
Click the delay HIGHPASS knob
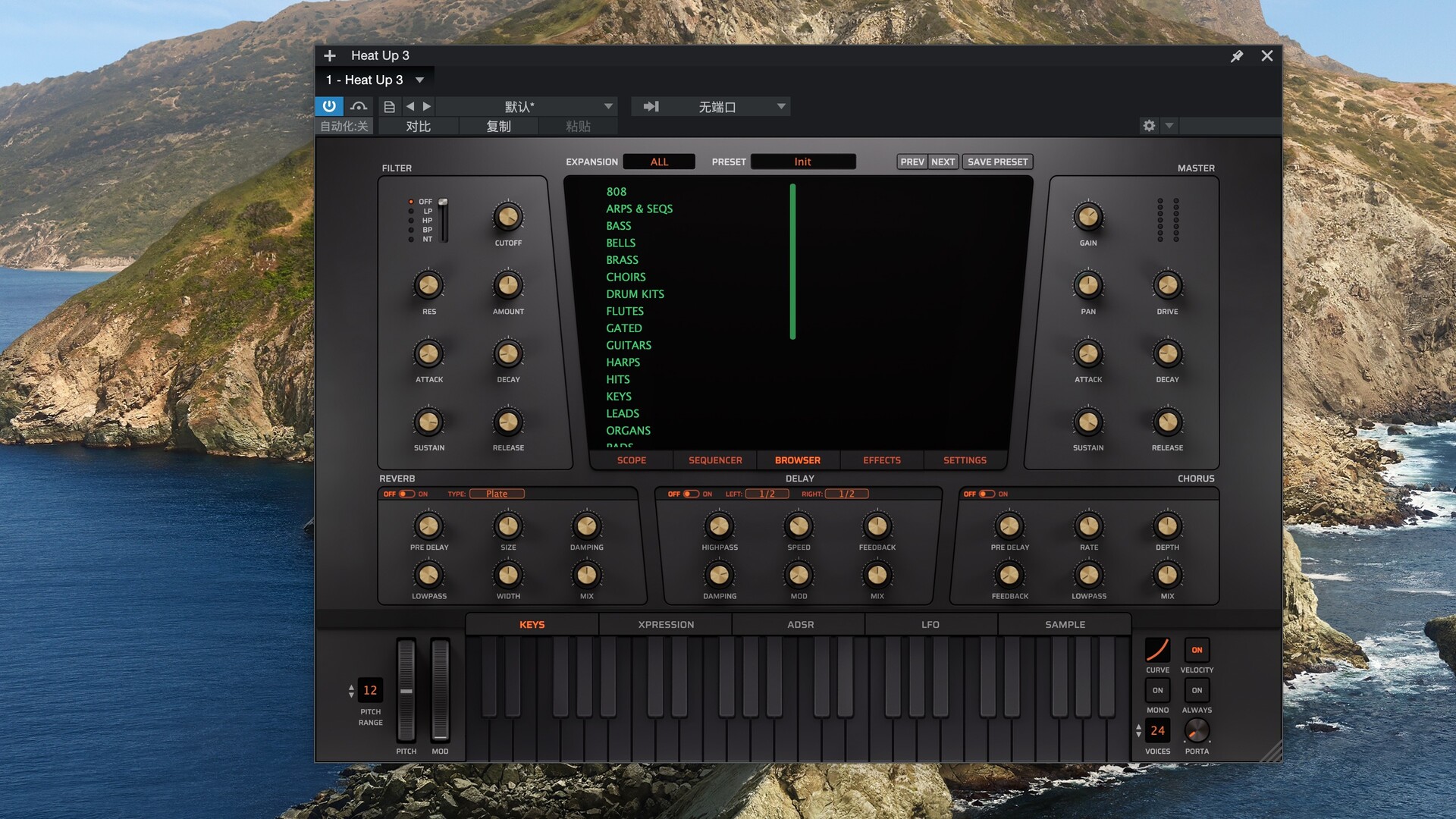tap(719, 526)
